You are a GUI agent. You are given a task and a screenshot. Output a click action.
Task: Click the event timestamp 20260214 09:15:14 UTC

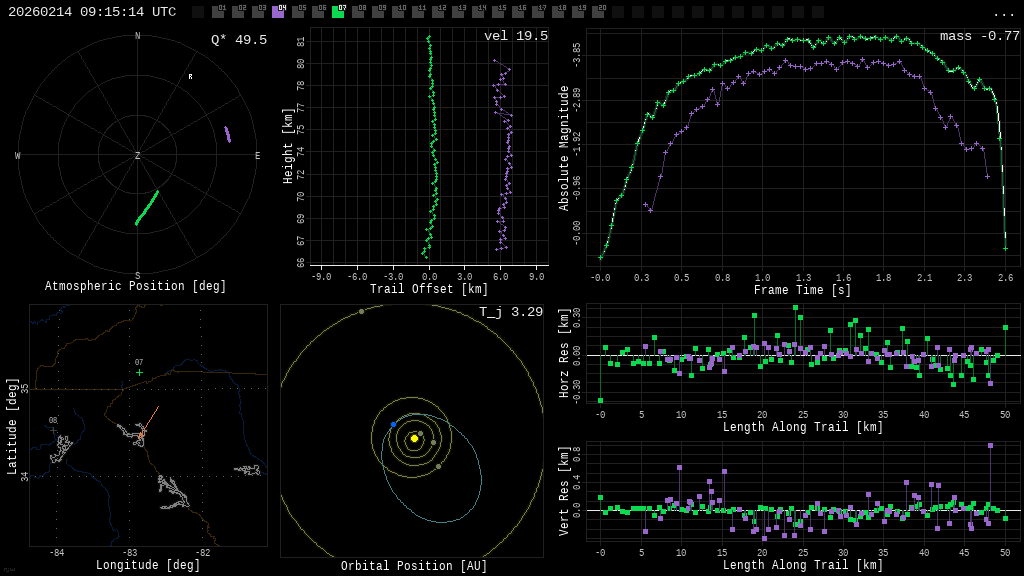click(x=92, y=12)
